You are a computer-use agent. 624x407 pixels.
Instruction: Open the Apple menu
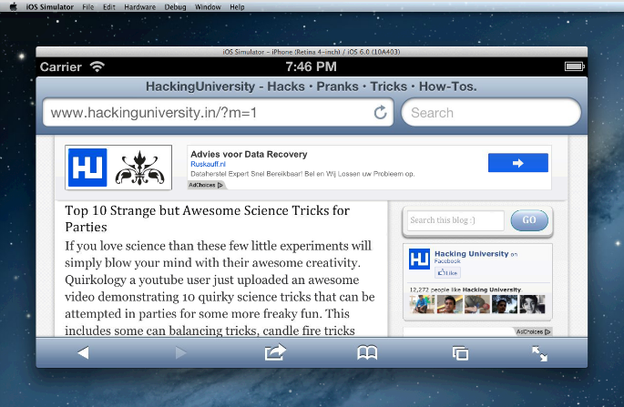pyautogui.click(x=13, y=7)
